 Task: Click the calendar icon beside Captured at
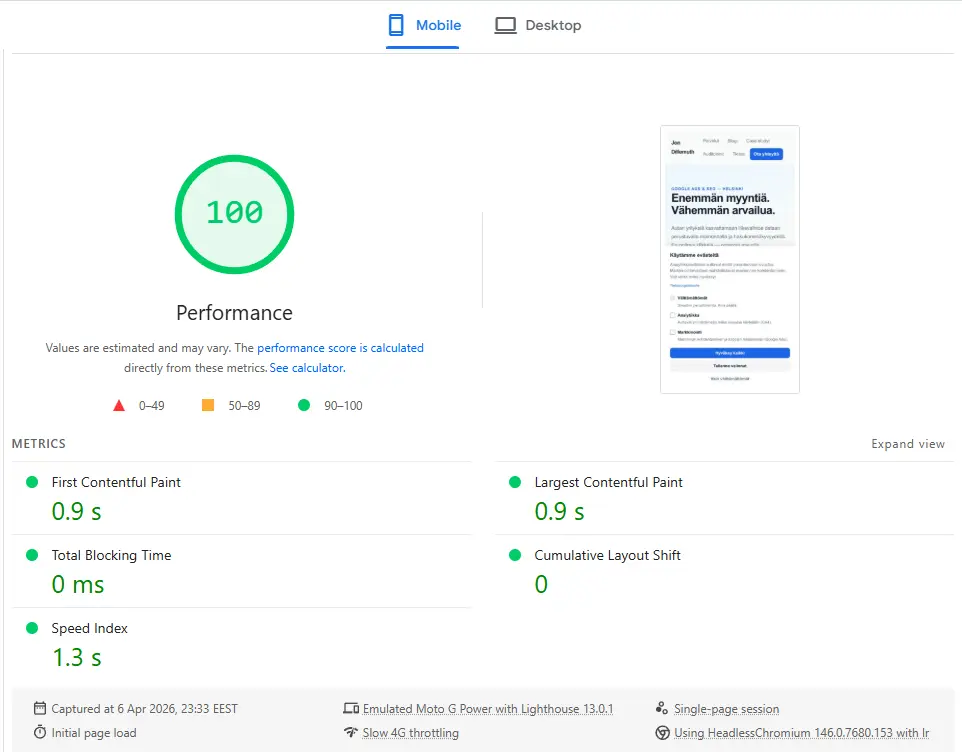pos(40,709)
